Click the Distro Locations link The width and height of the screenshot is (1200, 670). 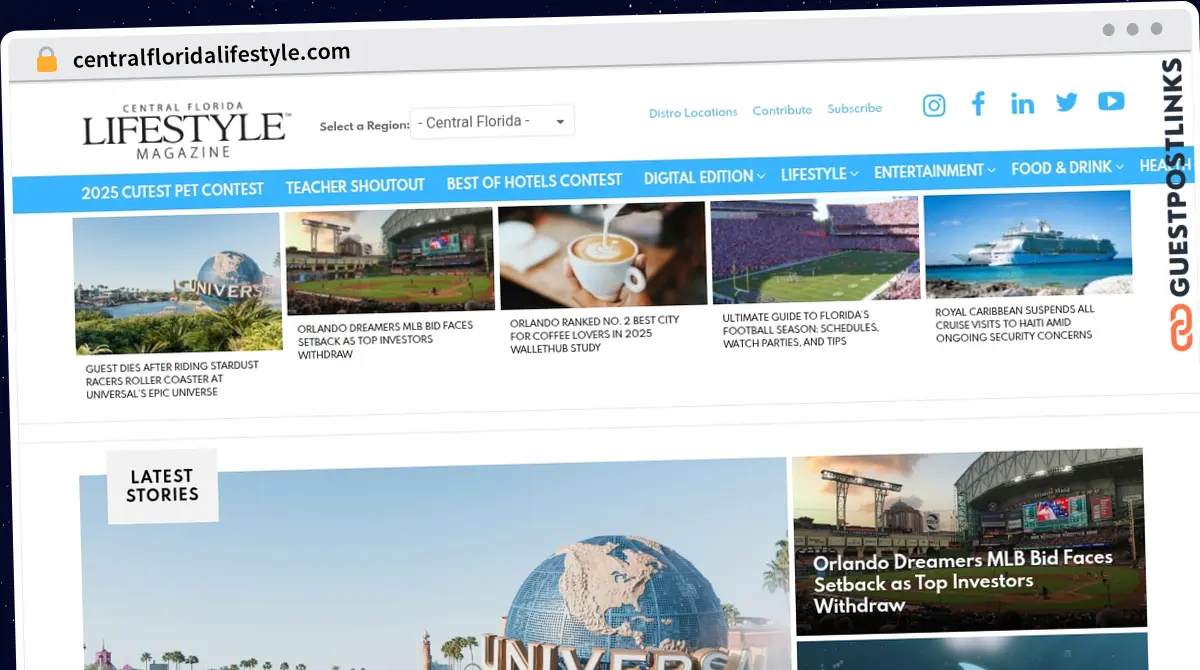(693, 112)
